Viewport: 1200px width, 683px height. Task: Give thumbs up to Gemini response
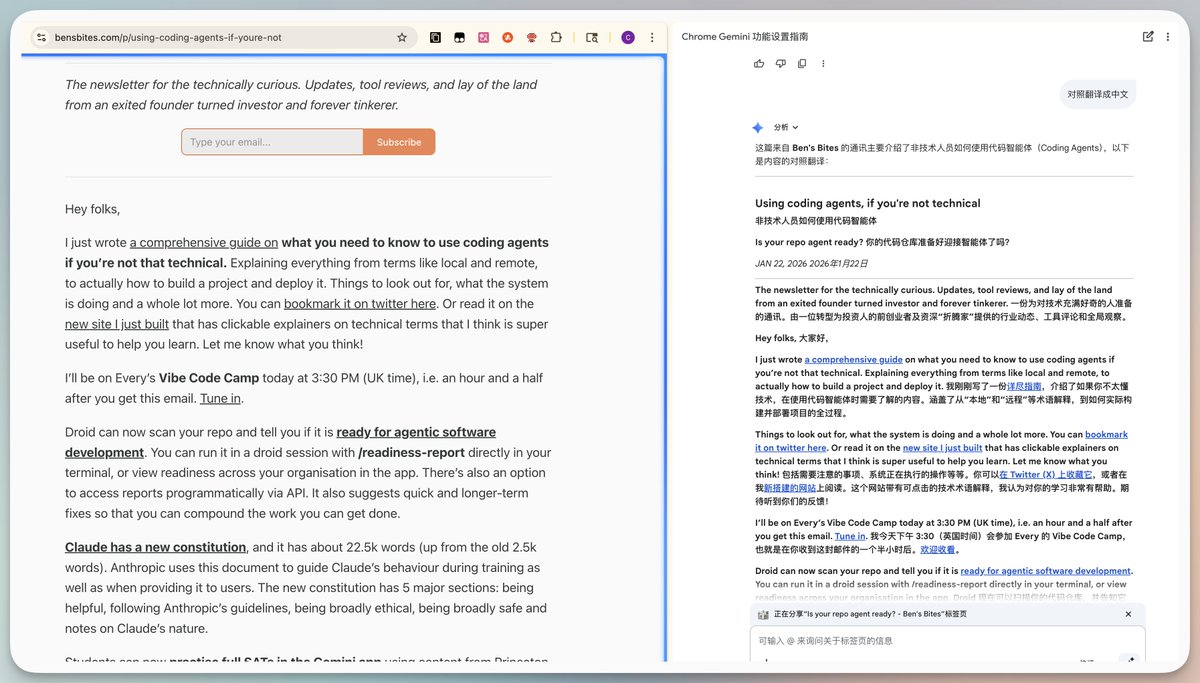click(759, 64)
